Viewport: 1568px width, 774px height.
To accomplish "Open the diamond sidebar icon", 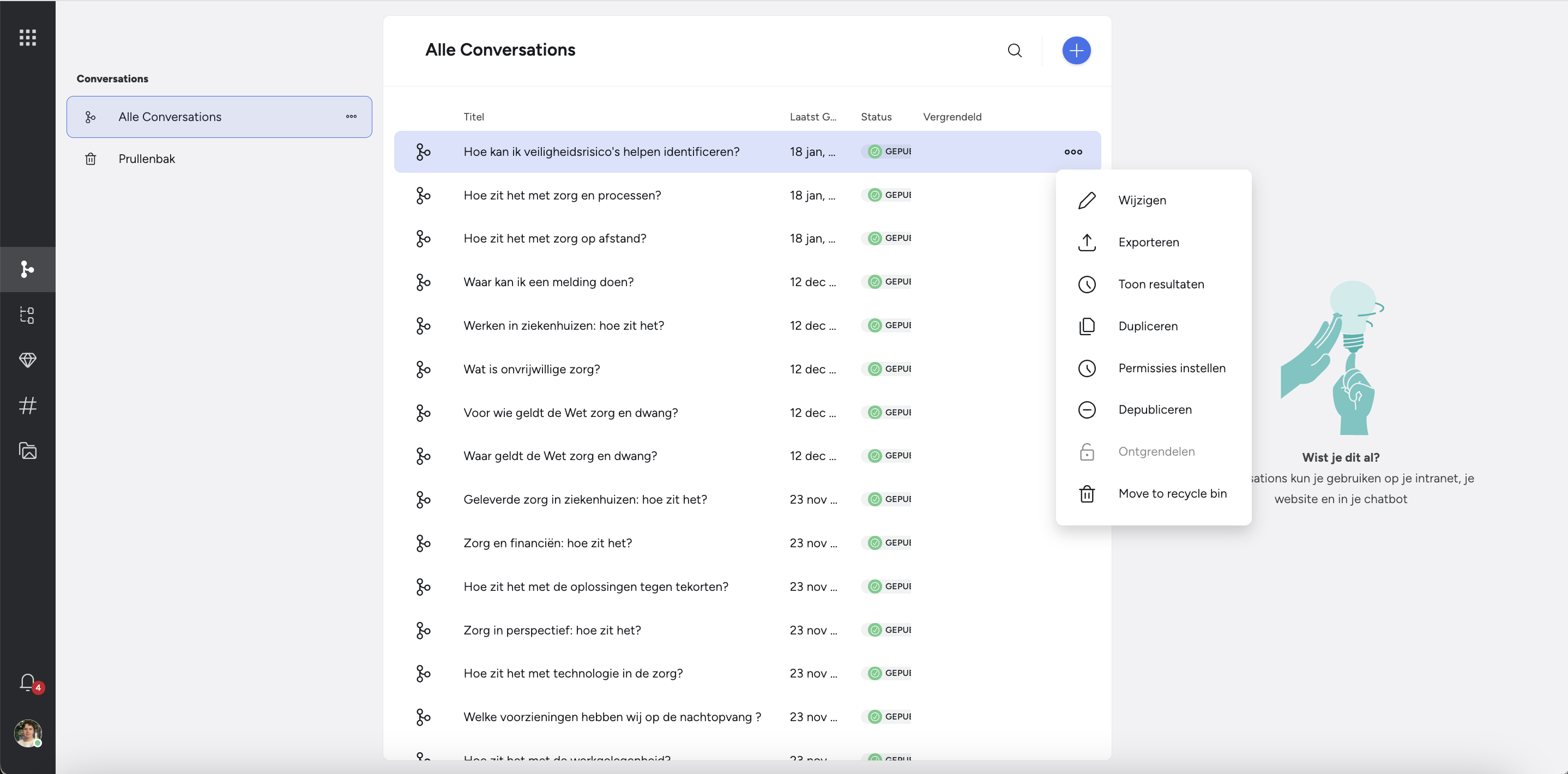I will click(27, 360).
